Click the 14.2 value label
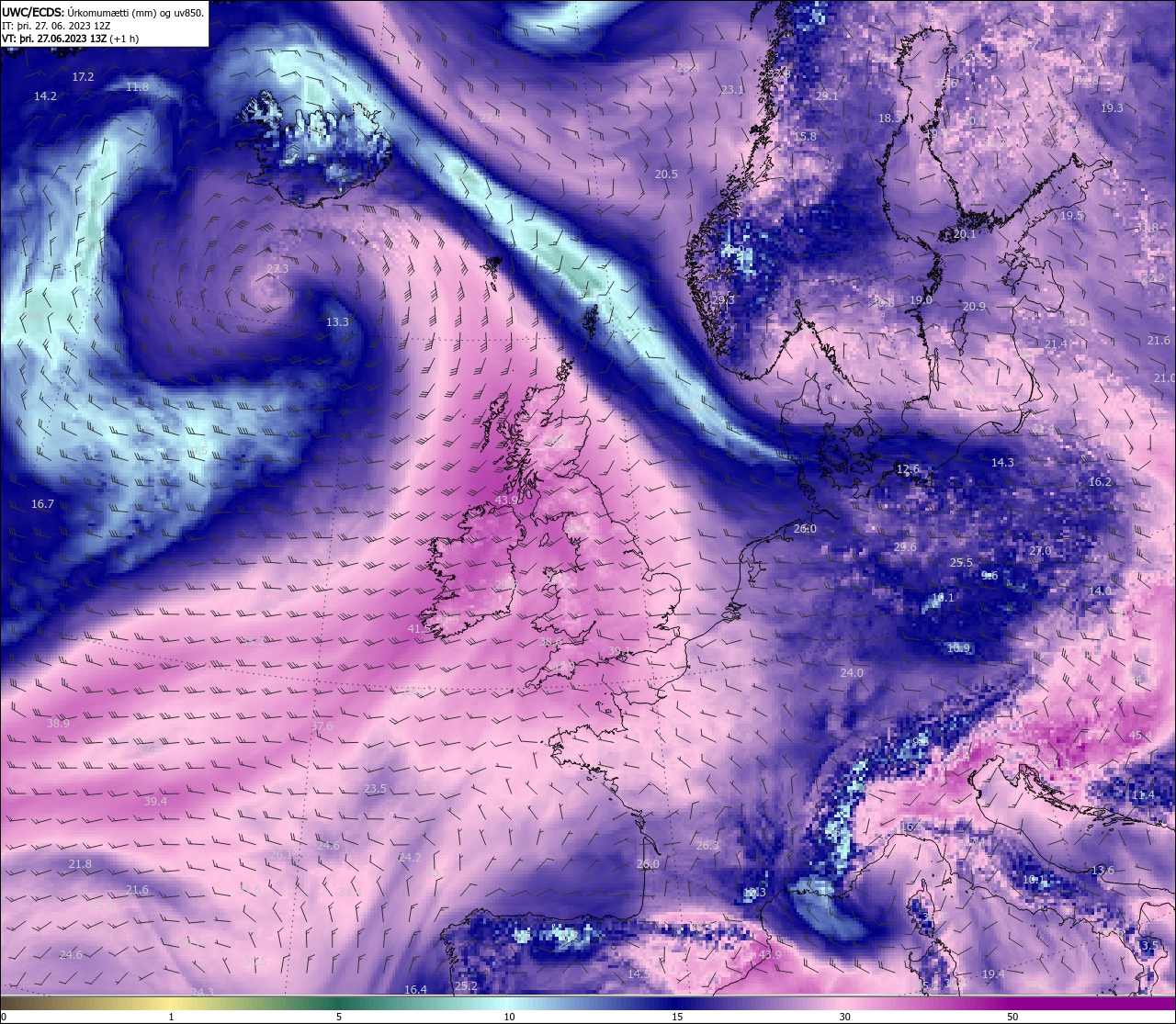This screenshot has width=1176, height=1024. (x=45, y=96)
